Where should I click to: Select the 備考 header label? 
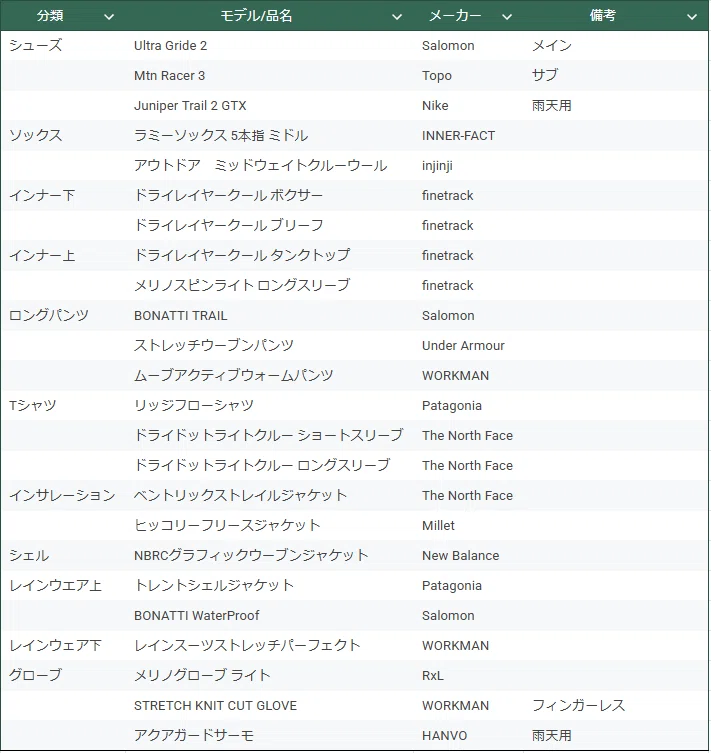603,16
